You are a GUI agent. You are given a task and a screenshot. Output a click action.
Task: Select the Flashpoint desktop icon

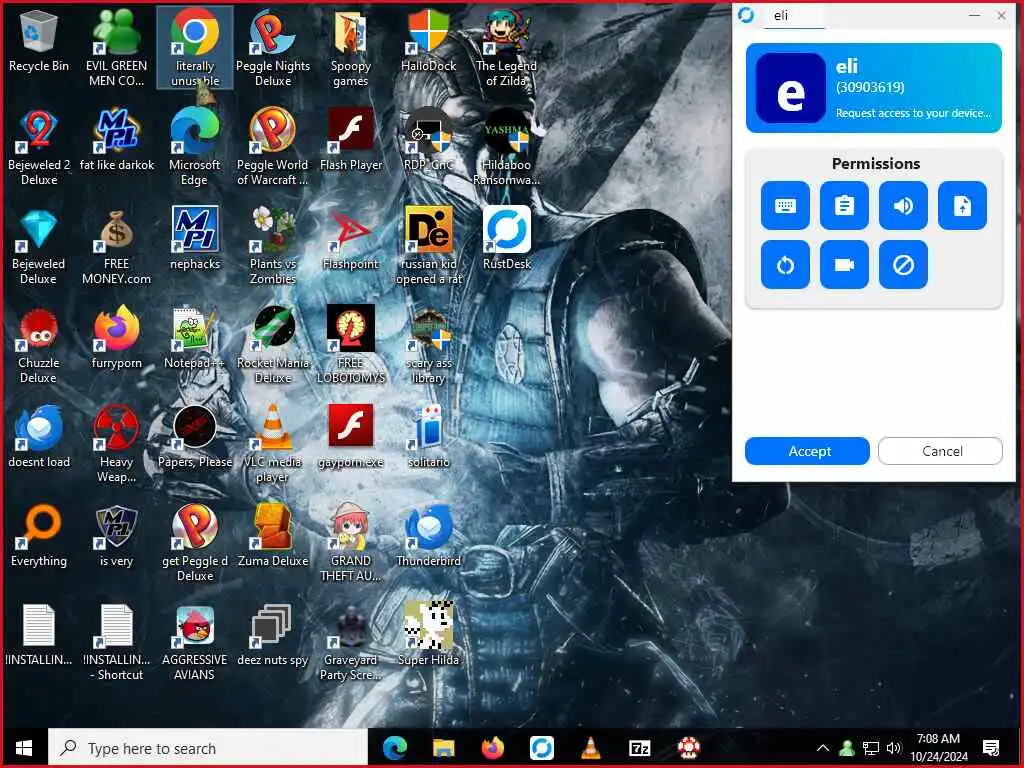(x=351, y=240)
